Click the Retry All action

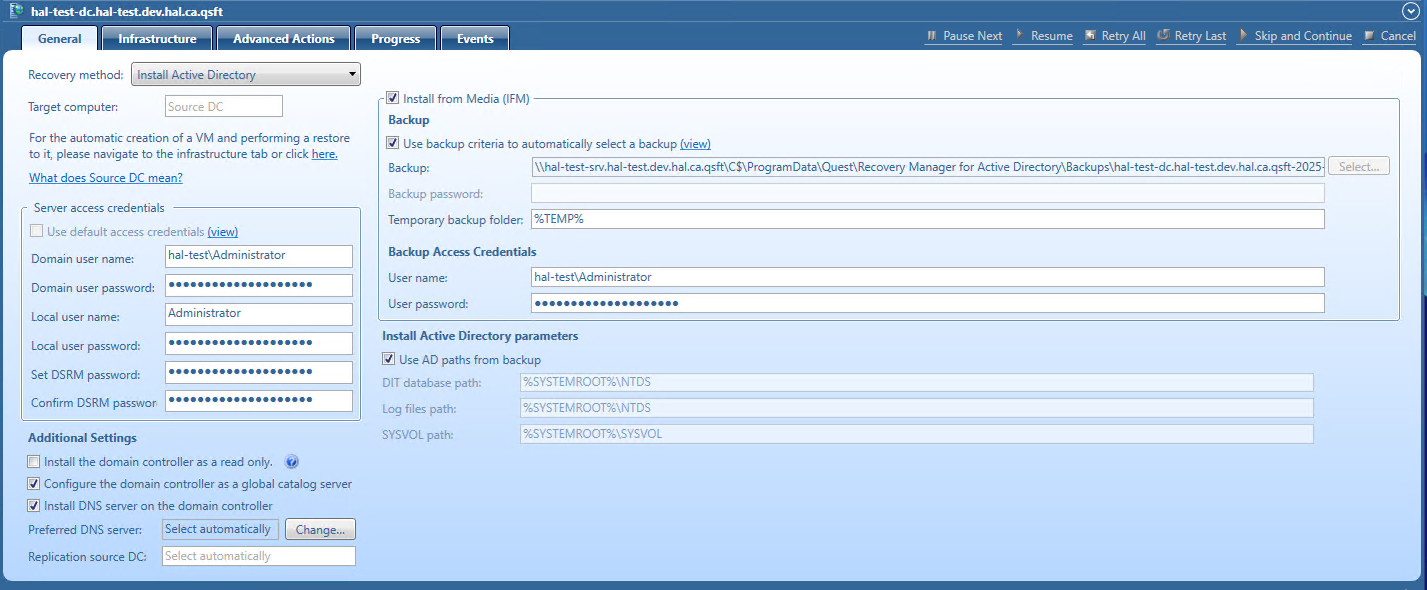click(x=1114, y=36)
